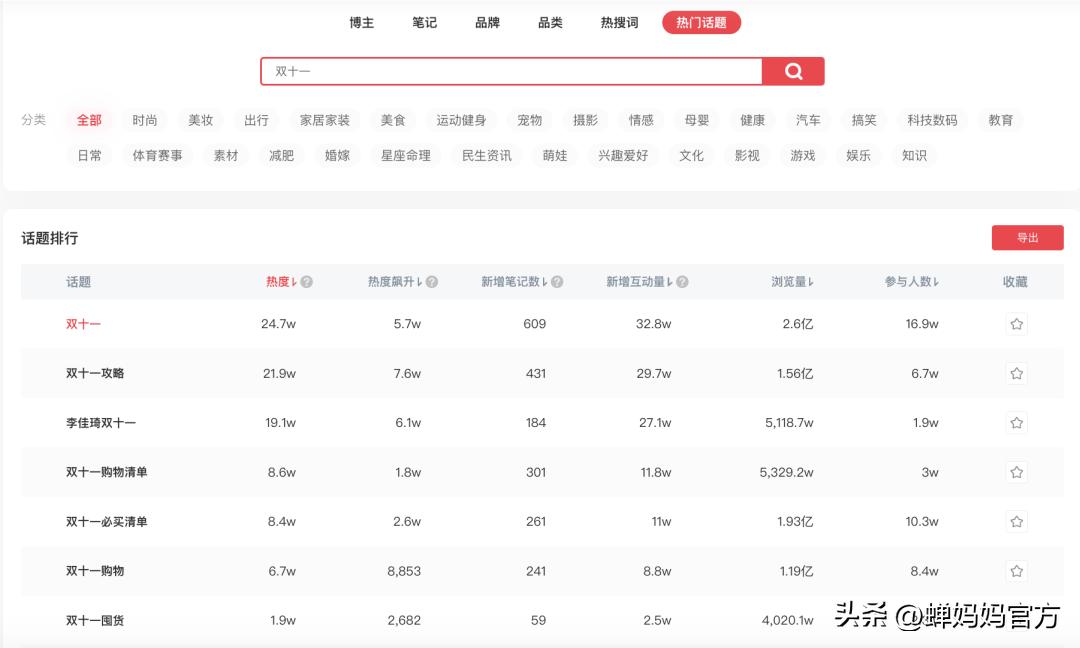Toggle the favorite star for 双十一必买清单
Image resolution: width=1080 pixels, height=648 pixels.
tap(1016, 521)
